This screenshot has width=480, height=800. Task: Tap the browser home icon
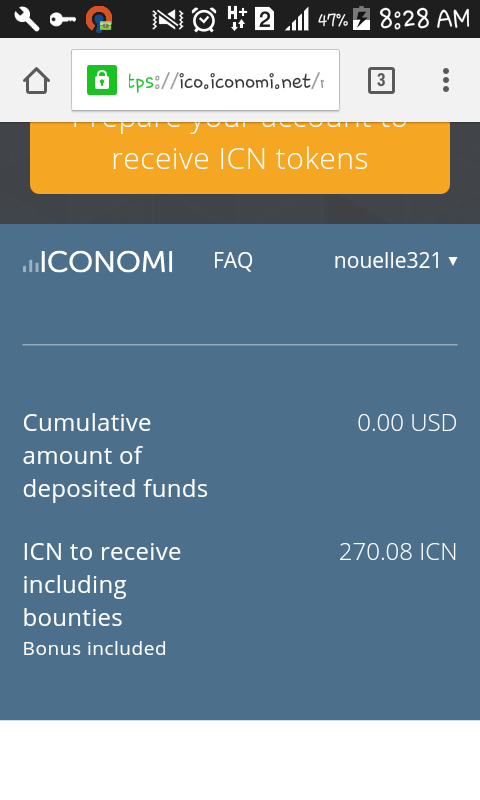[36, 81]
